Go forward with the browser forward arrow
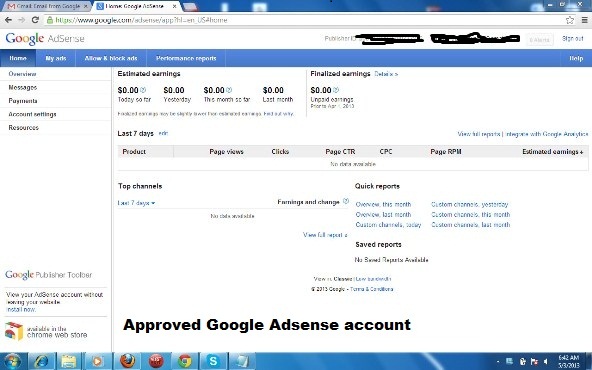Image resolution: width=592 pixels, height=370 pixels. click(22, 20)
